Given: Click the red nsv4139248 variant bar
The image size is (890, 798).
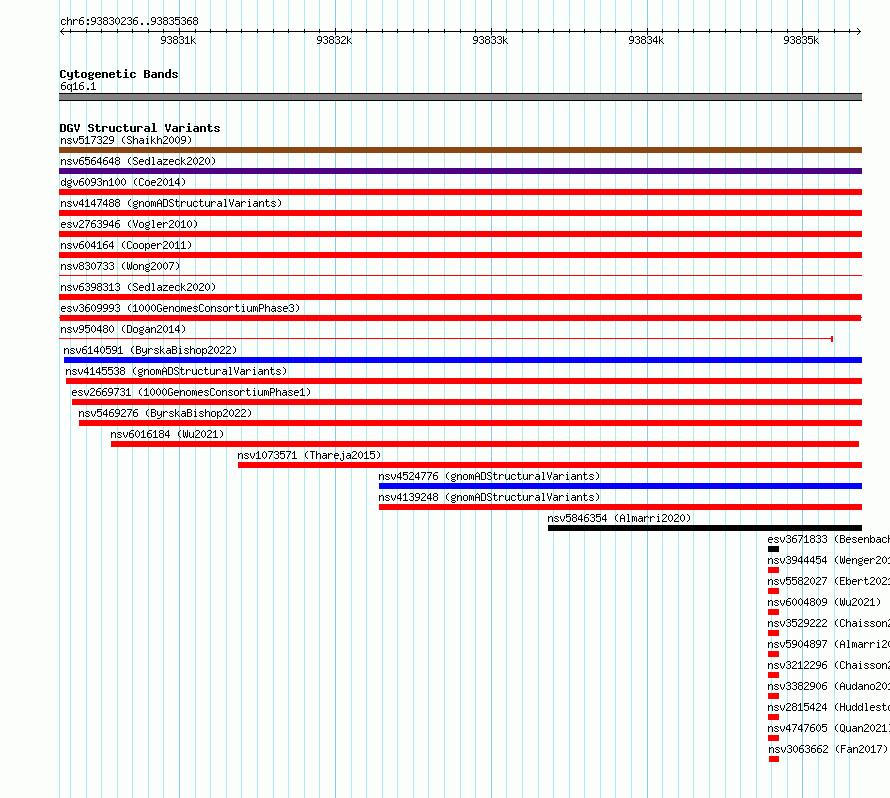Looking at the screenshot, I should pos(620,507).
